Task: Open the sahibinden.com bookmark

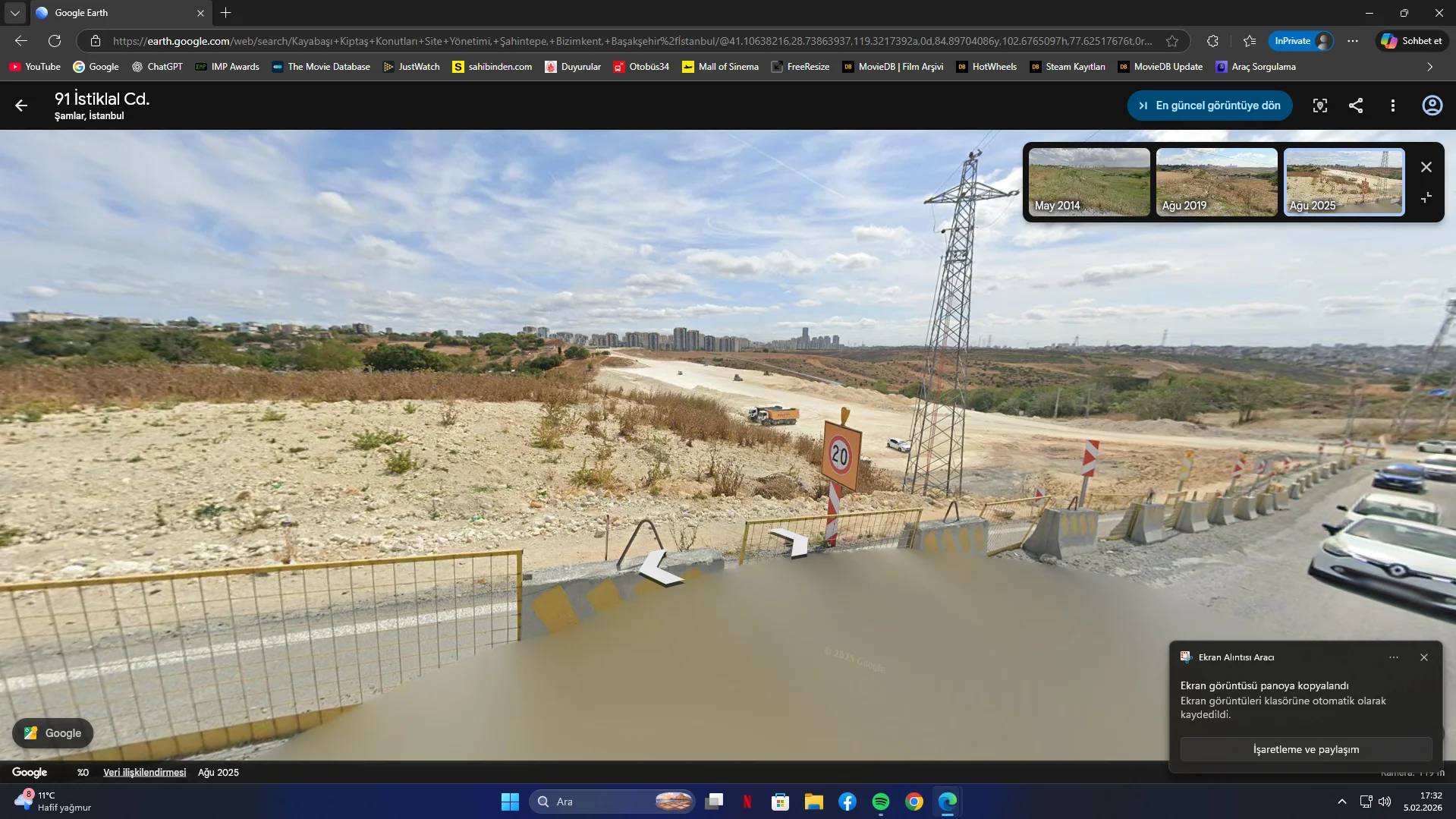Action: pyautogui.click(x=492, y=67)
